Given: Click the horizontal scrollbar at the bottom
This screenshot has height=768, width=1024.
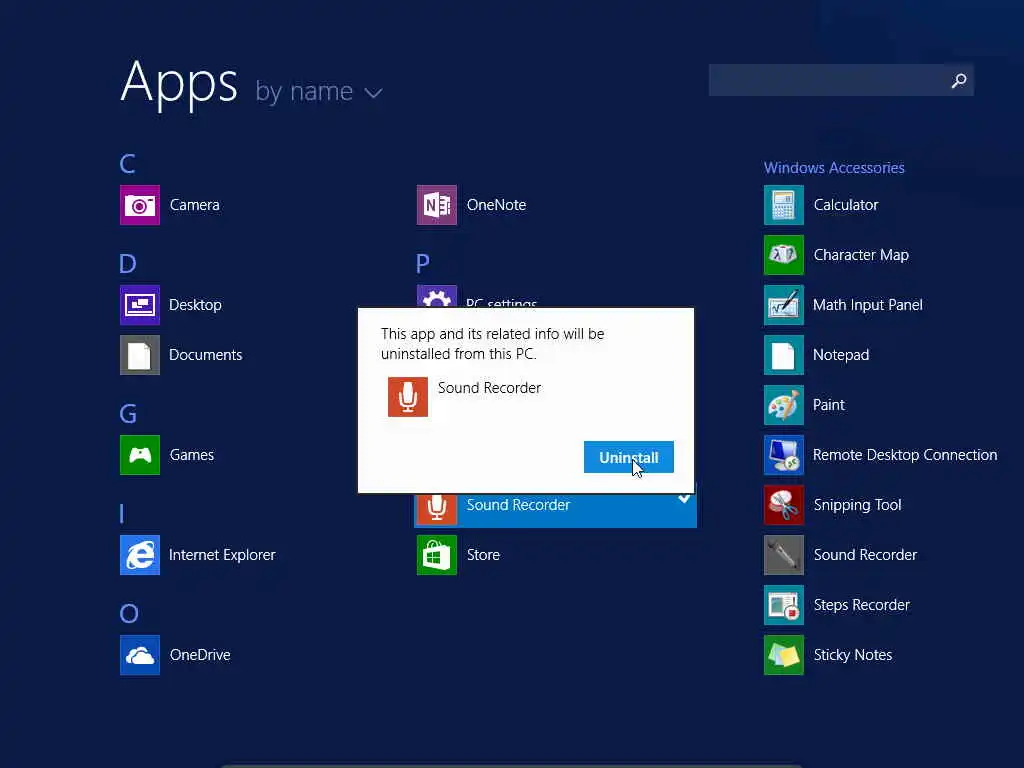Looking at the screenshot, I should coord(511,765).
